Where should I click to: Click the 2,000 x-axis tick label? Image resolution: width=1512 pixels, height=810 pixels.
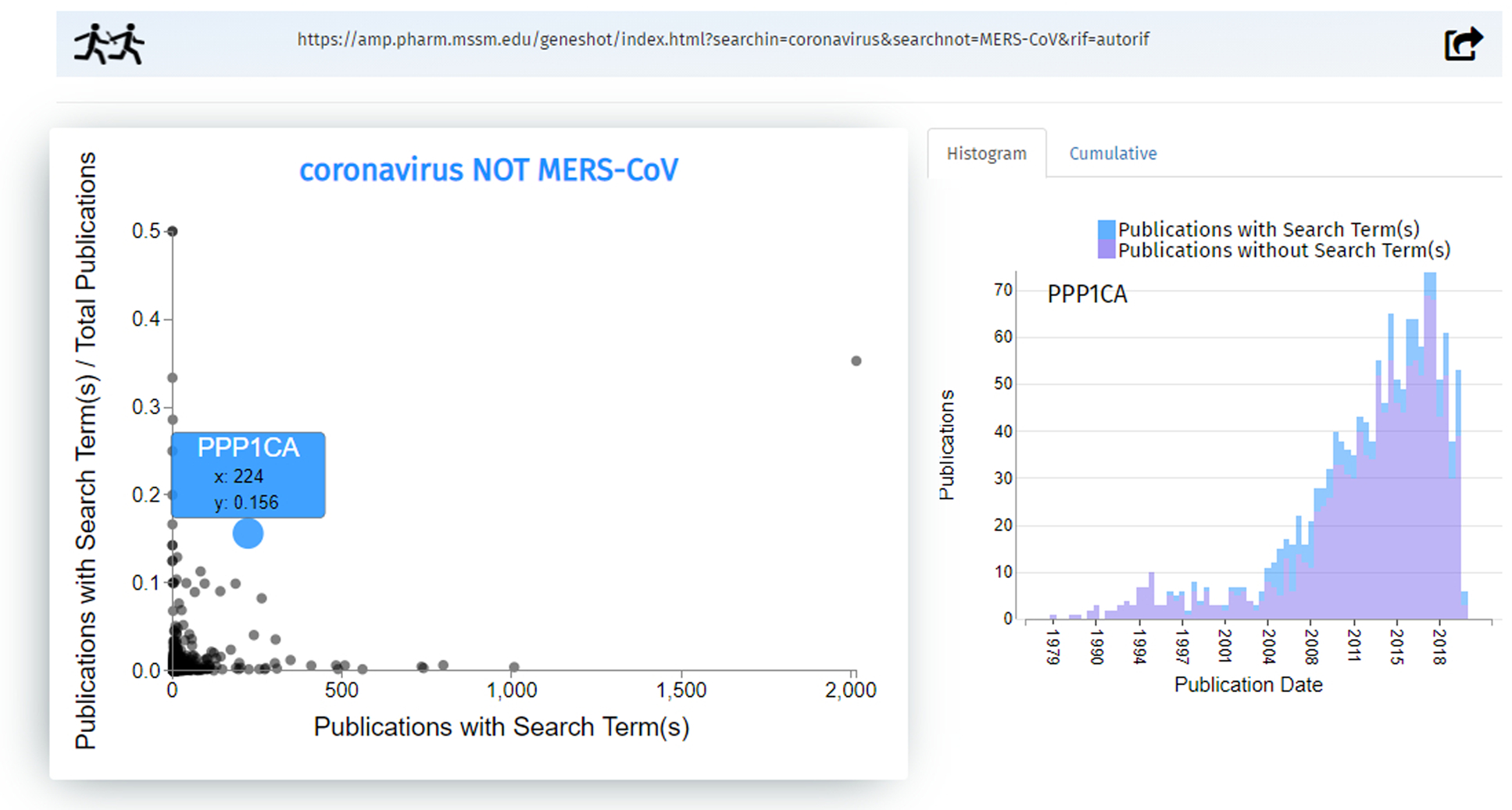tap(850, 690)
